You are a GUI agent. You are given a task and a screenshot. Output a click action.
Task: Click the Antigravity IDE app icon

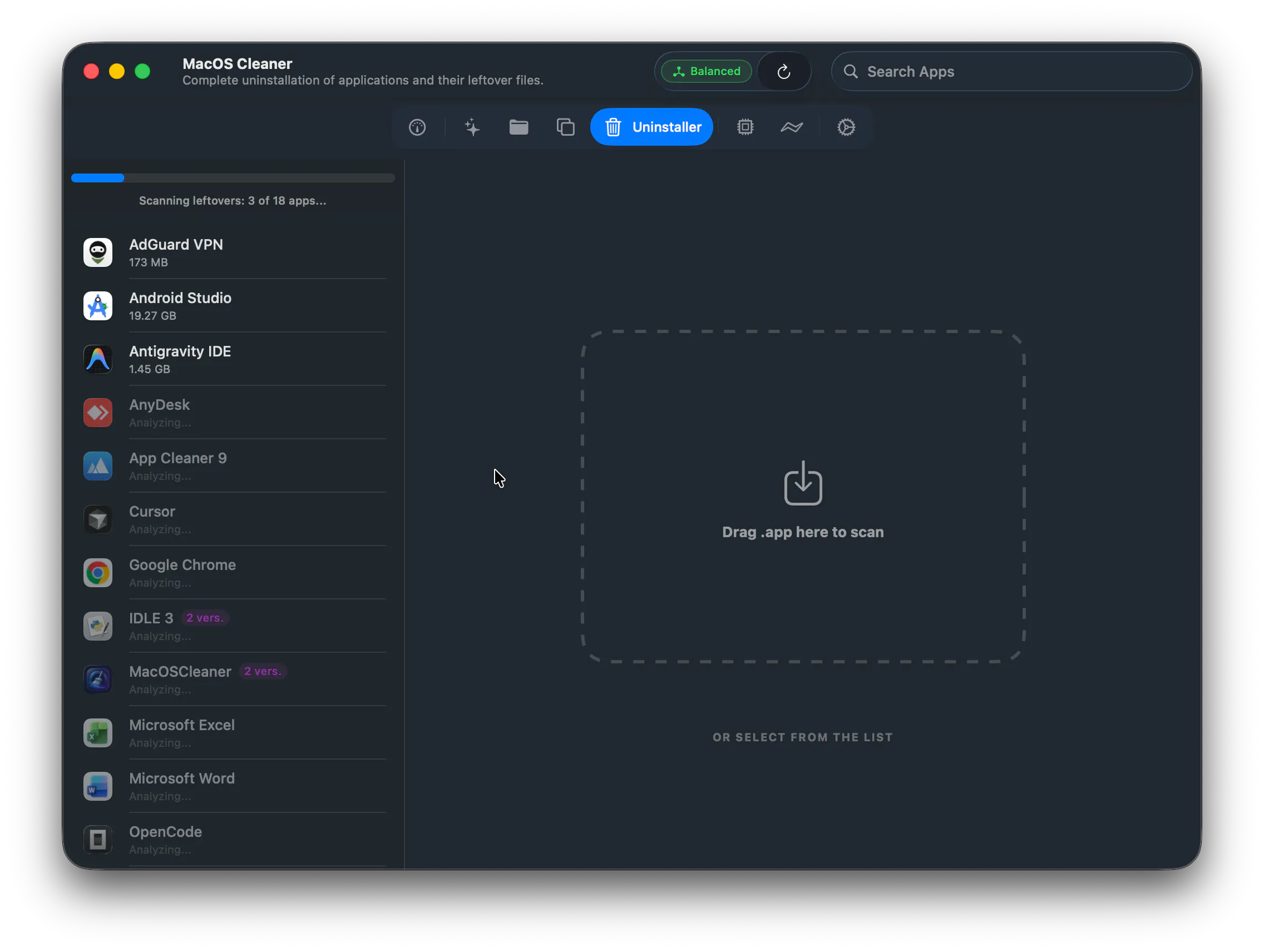[x=98, y=359]
